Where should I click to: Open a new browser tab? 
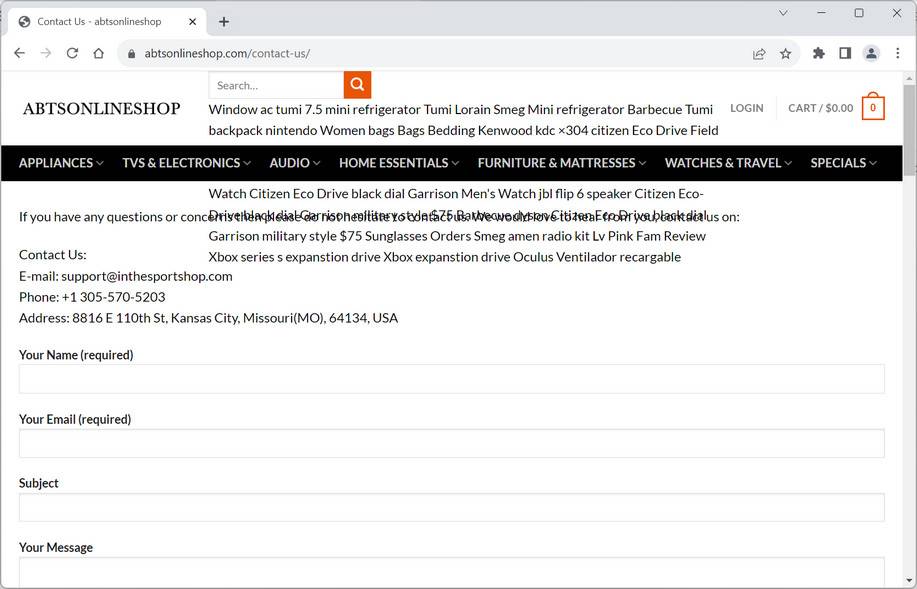tap(224, 22)
